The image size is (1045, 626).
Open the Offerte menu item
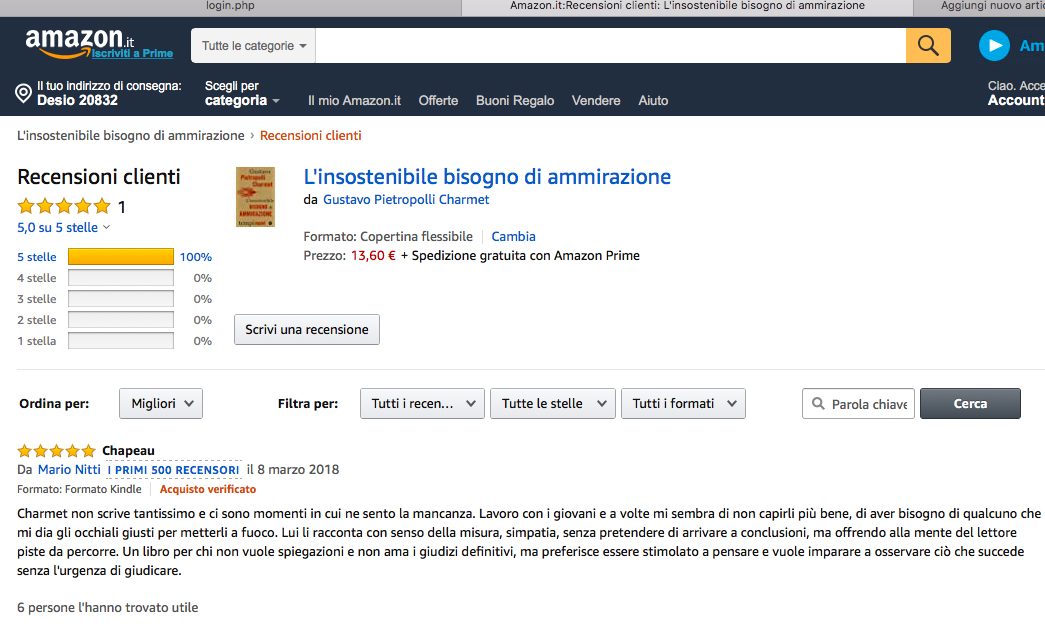coord(438,101)
